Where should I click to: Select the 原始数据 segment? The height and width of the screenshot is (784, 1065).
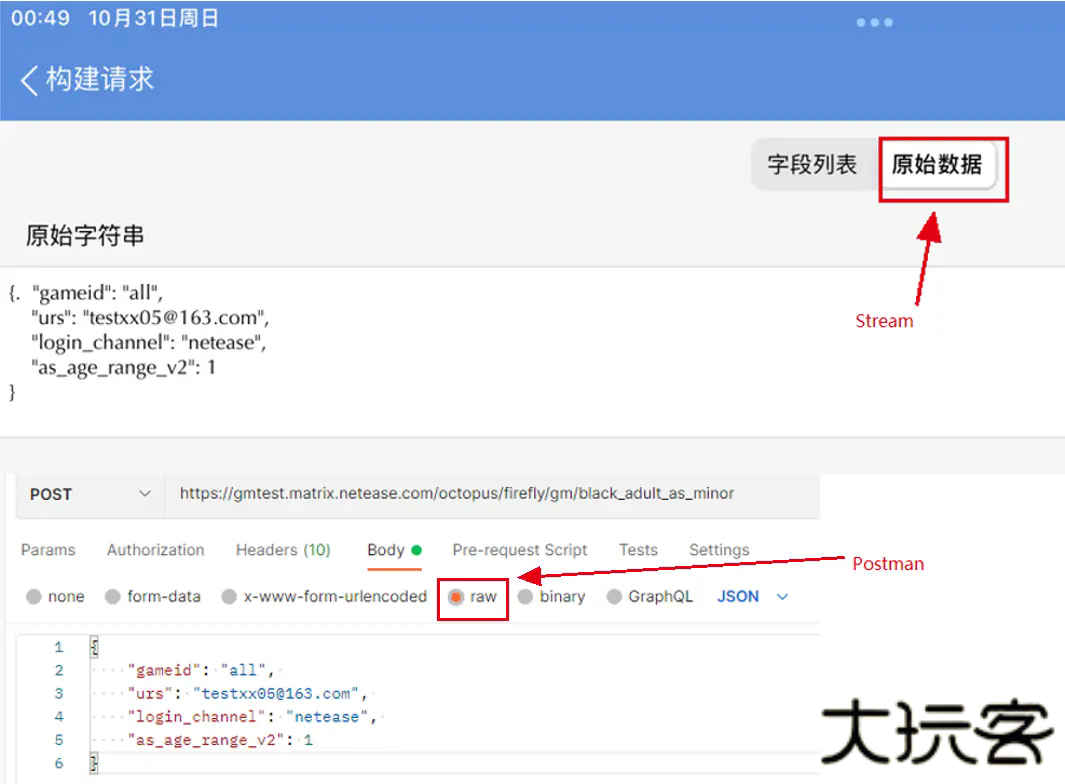(x=936, y=165)
